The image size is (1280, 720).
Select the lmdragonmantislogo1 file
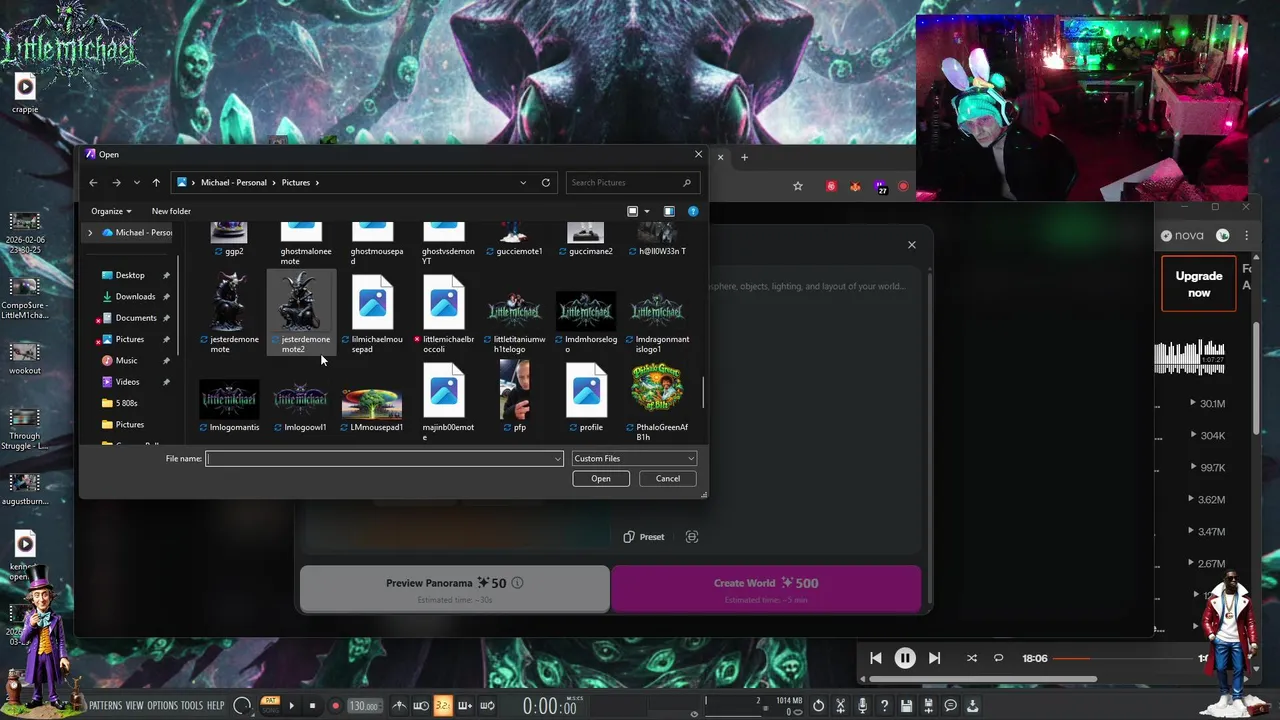pyautogui.click(x=658, y=320)
